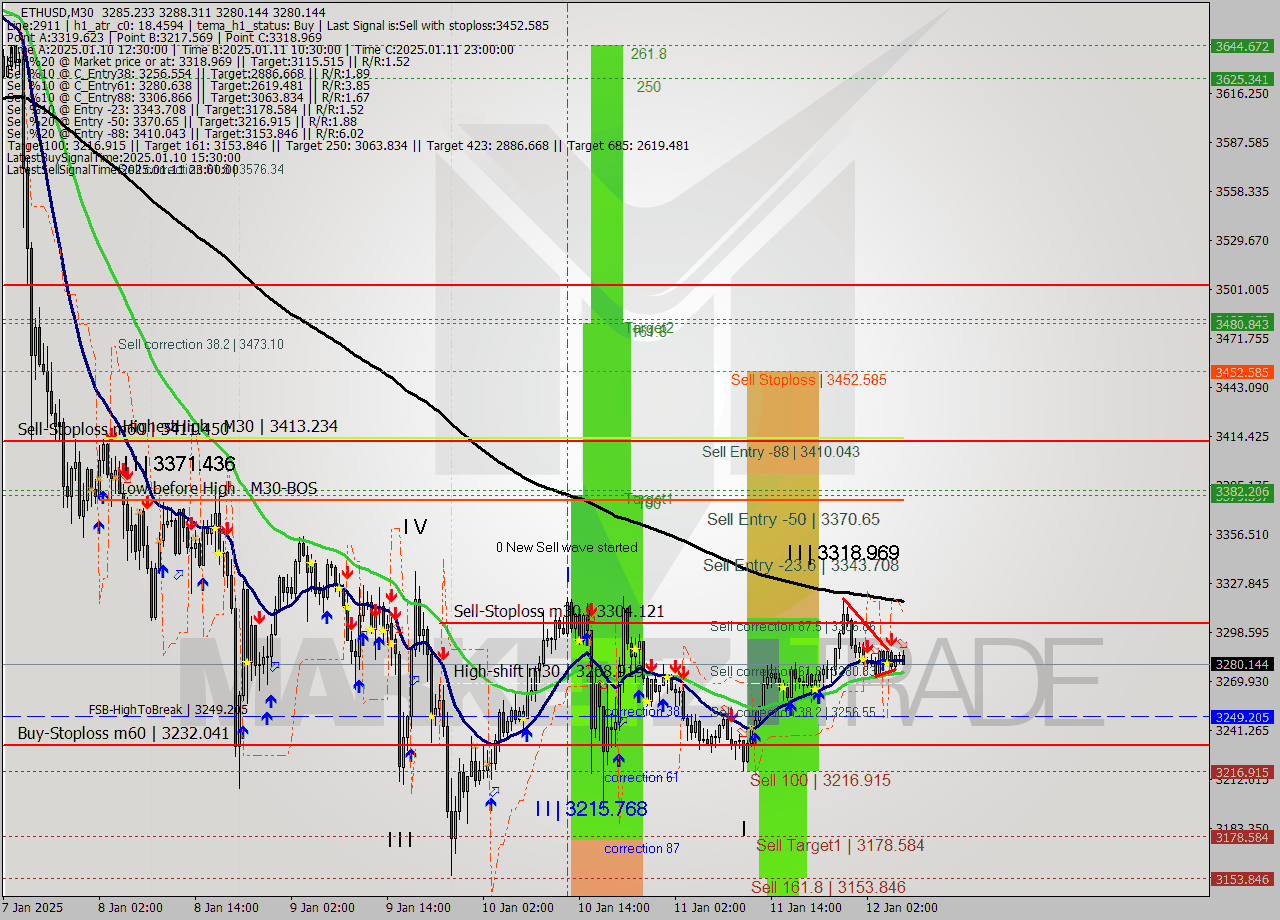Viewport: 1280px width, 920px height.
Task: Click the 3241.265 price scale value
Action: (1241, 730)
